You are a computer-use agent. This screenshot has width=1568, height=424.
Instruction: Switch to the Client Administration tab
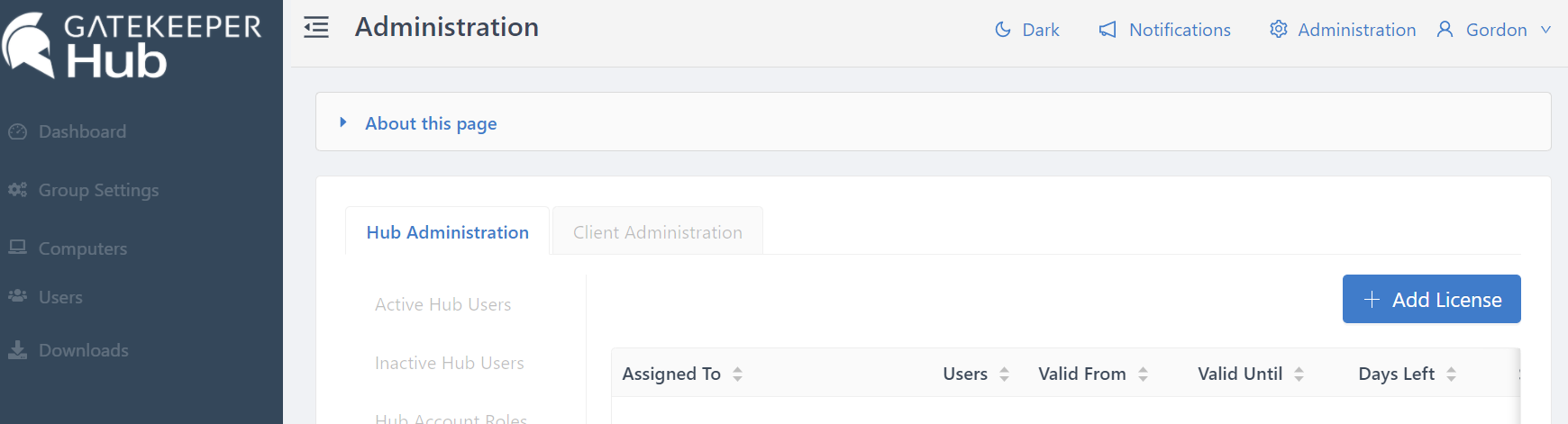tap(657, 232)
